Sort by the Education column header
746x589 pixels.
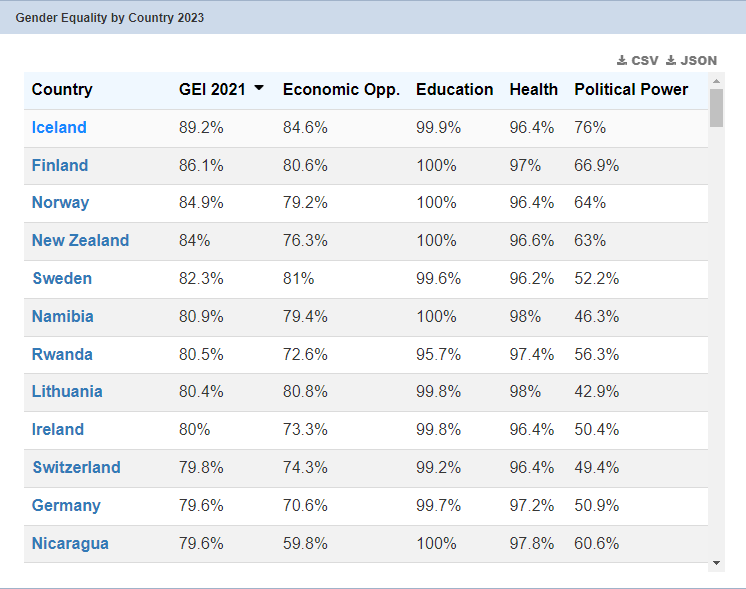[x=454, y=89]
